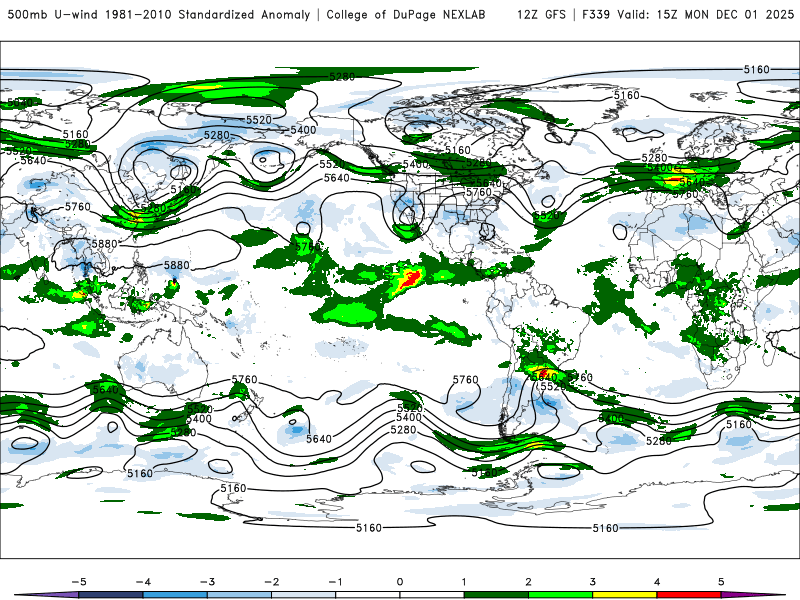Select the red colorbar segment between 4 and 5

pos(689,595)
